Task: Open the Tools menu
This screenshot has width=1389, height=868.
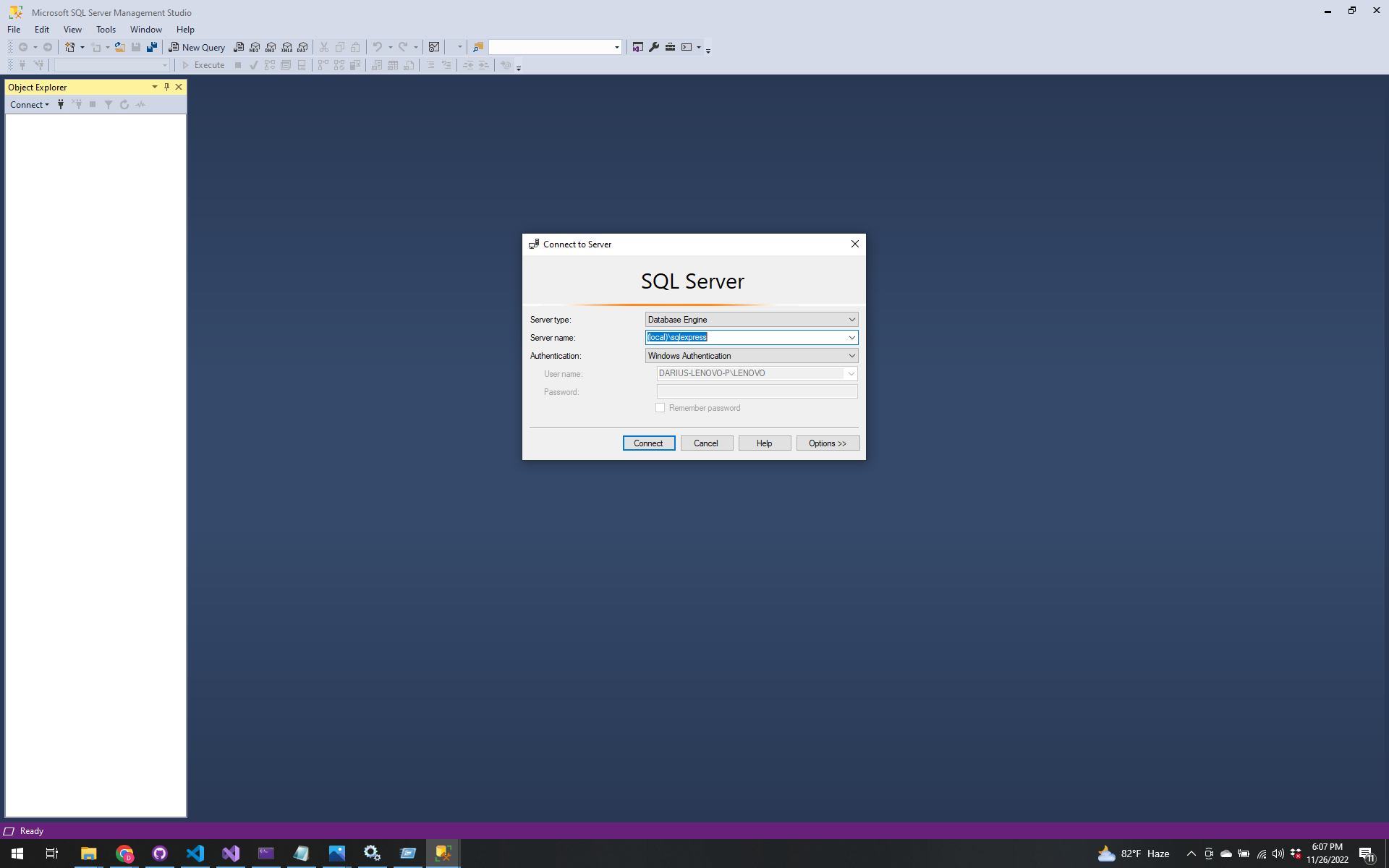Action: [106, 29]
